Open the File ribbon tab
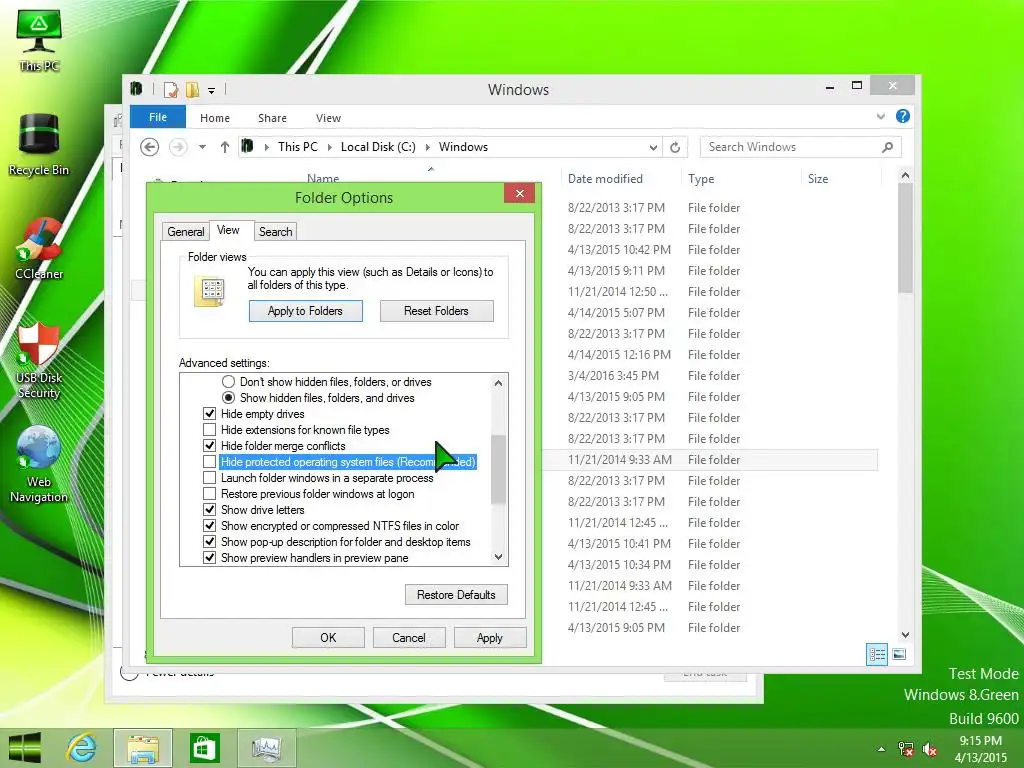Viewport: 1024px width, 768px height. pos(158,117)
